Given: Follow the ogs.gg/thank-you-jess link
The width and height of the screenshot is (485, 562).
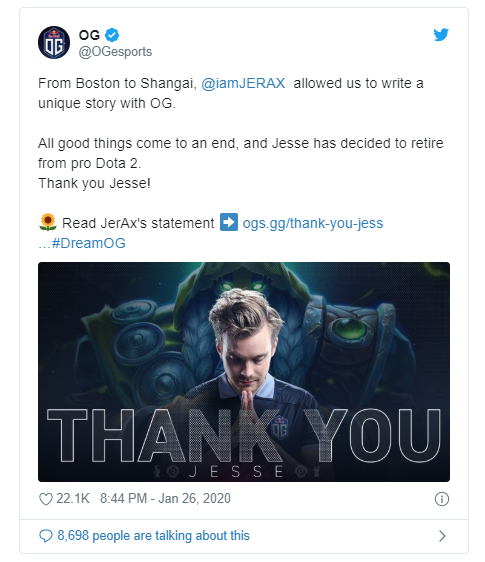Looking at the screenshot, I should pos(313,223).
